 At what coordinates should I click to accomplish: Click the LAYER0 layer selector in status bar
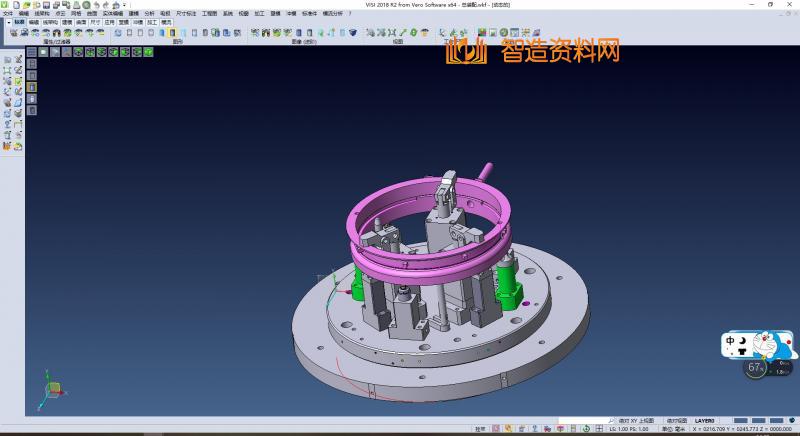pos(704,420)
